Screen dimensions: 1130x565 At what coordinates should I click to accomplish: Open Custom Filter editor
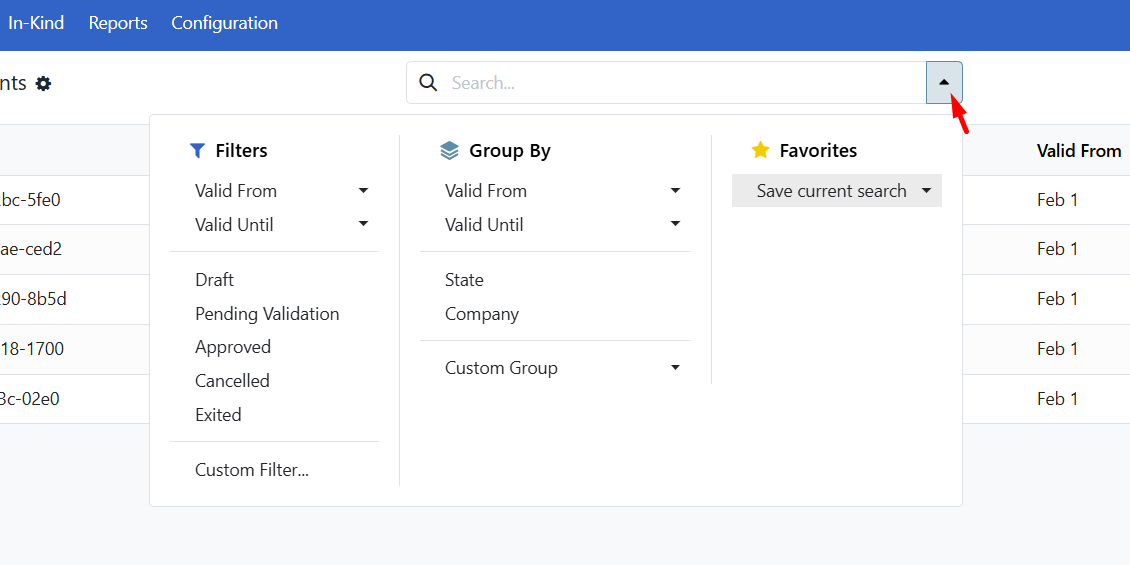(252, 470)
